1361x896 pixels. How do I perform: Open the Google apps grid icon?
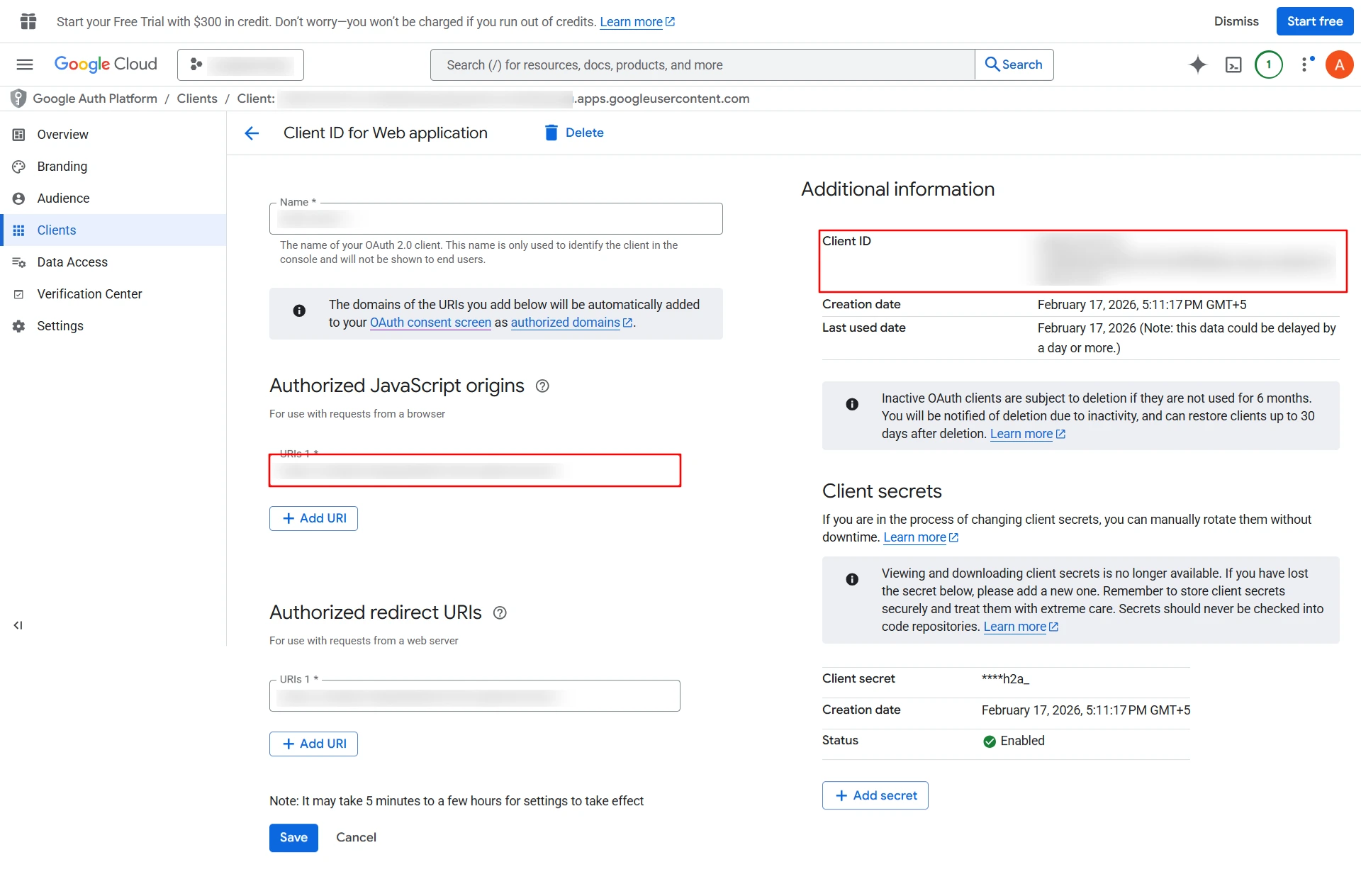click(28, 21)
